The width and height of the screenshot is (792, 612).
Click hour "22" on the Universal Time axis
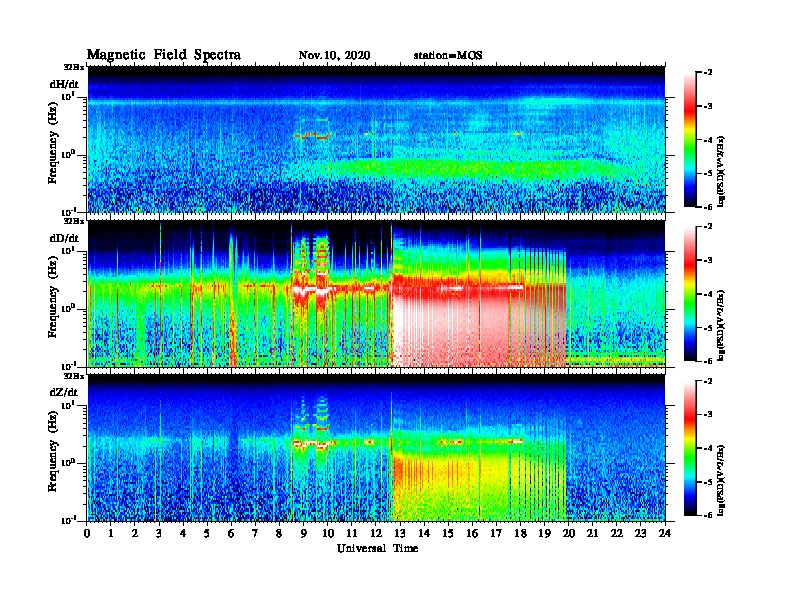point(617,533)
